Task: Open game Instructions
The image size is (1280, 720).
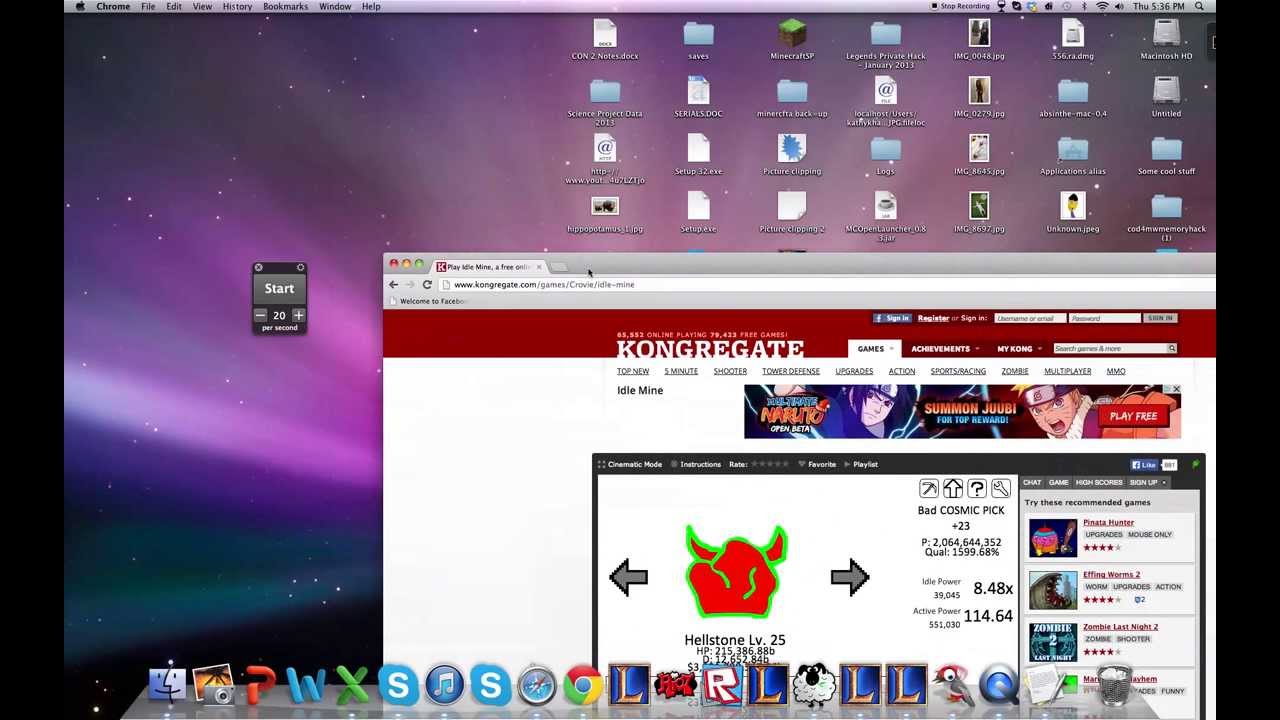Action: (695, 464)
